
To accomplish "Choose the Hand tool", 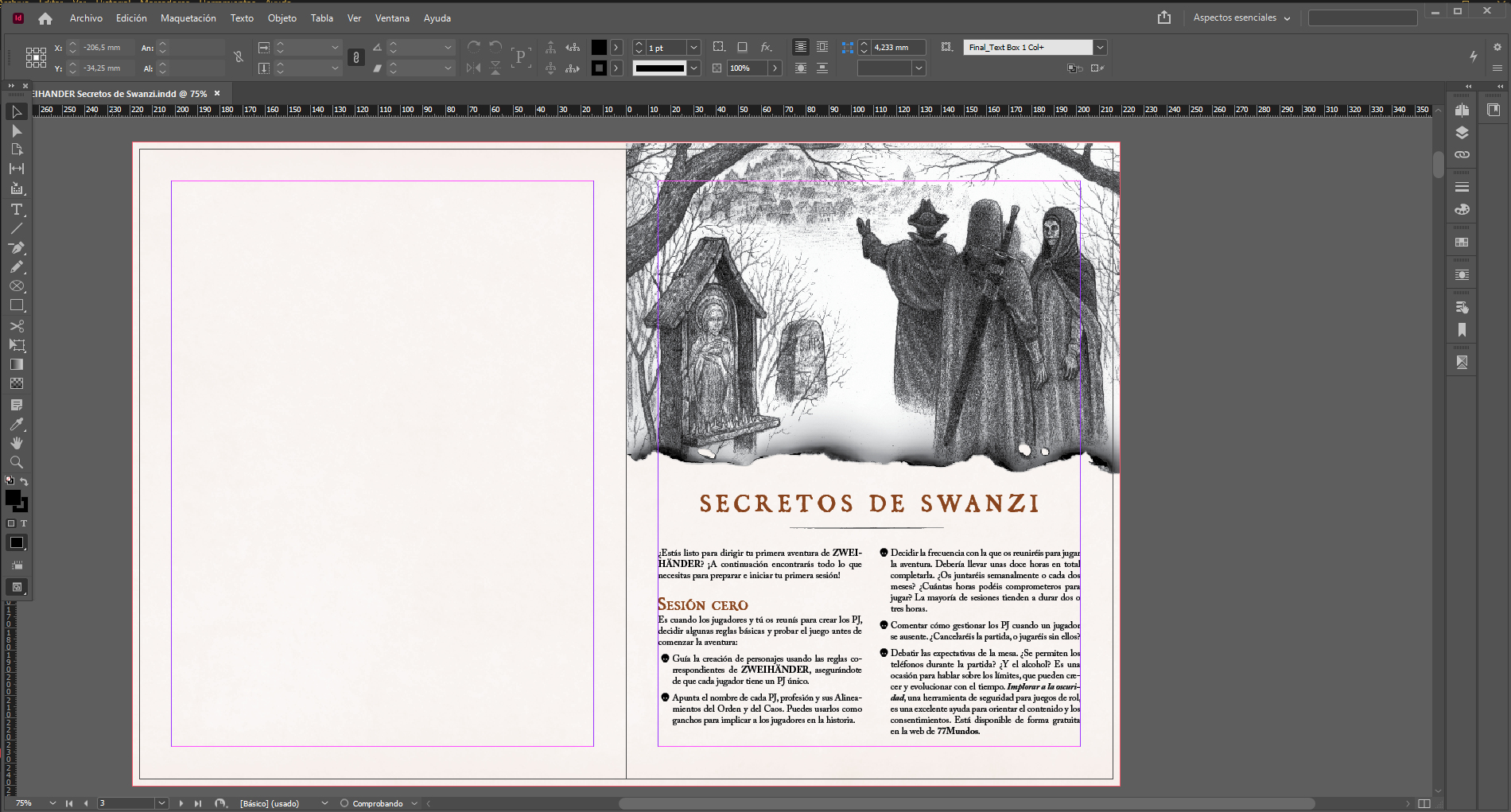I will click(x=16, y=443).
